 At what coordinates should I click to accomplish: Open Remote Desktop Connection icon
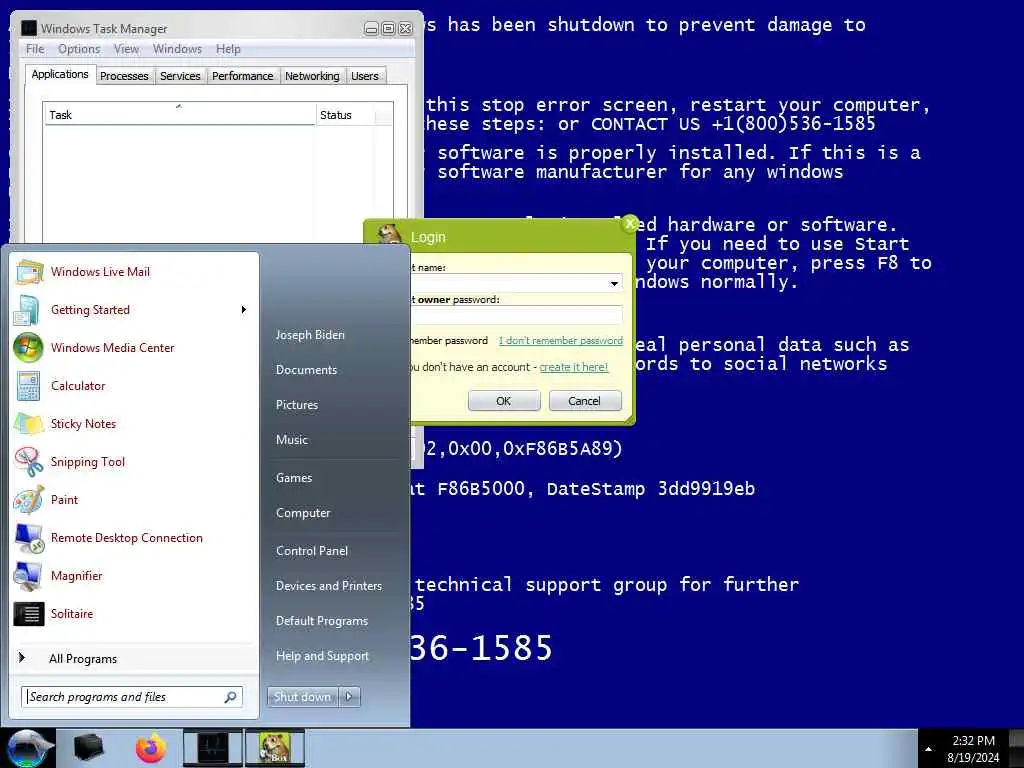click(29, 538)
